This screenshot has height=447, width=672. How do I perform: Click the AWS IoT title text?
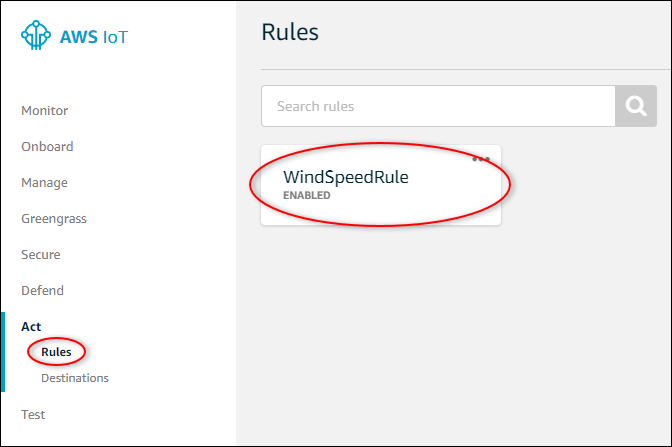(93, 37)
